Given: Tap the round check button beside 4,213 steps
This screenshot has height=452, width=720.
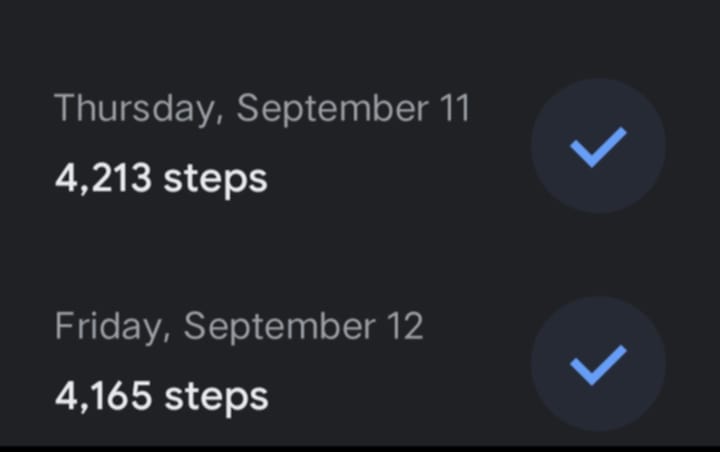Looking at the screenshot, I should pyautogui.click(x=598, y=146).
